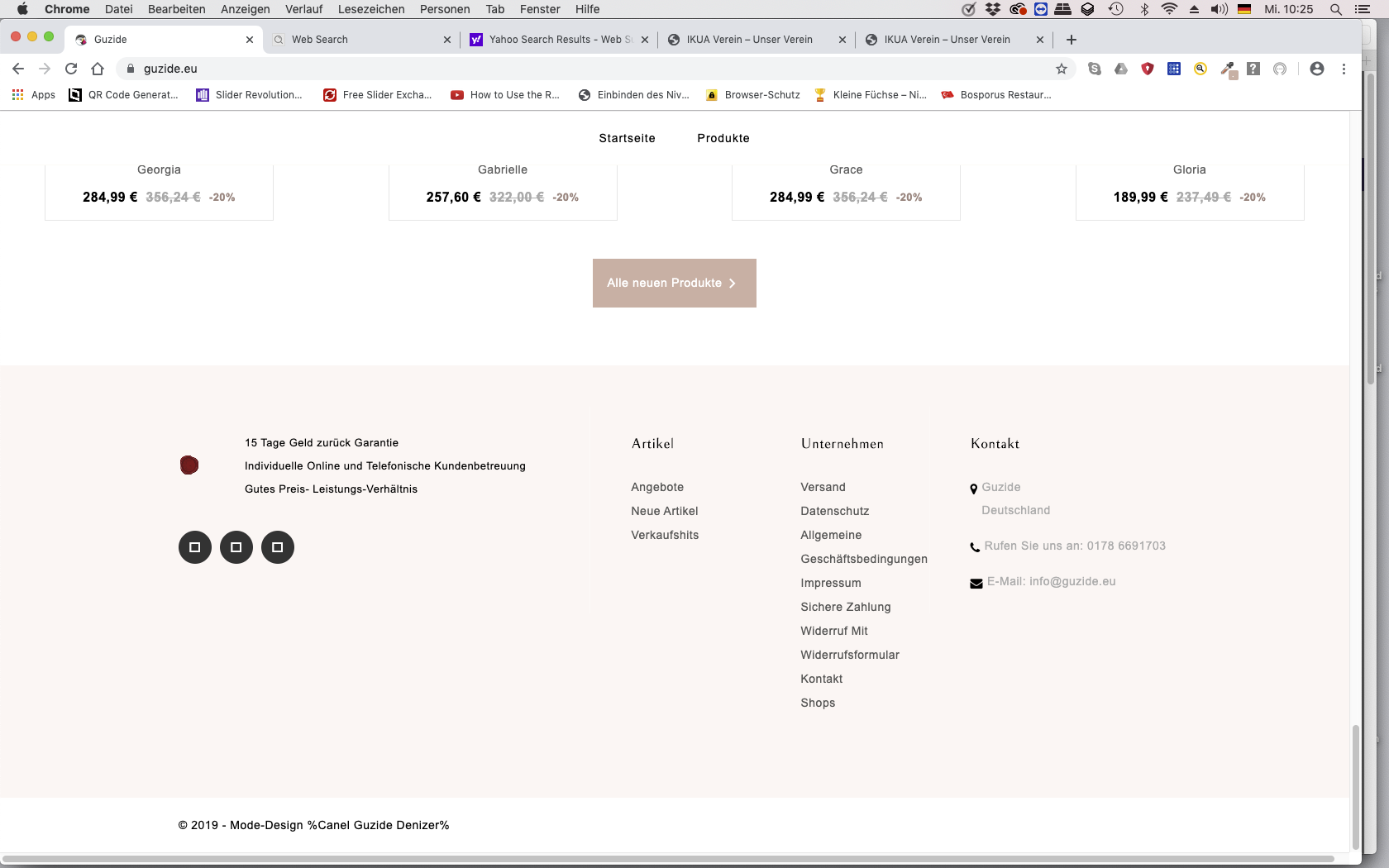
Task: Open the Widerrufsformular footer link
Action: tap(850, 655)
